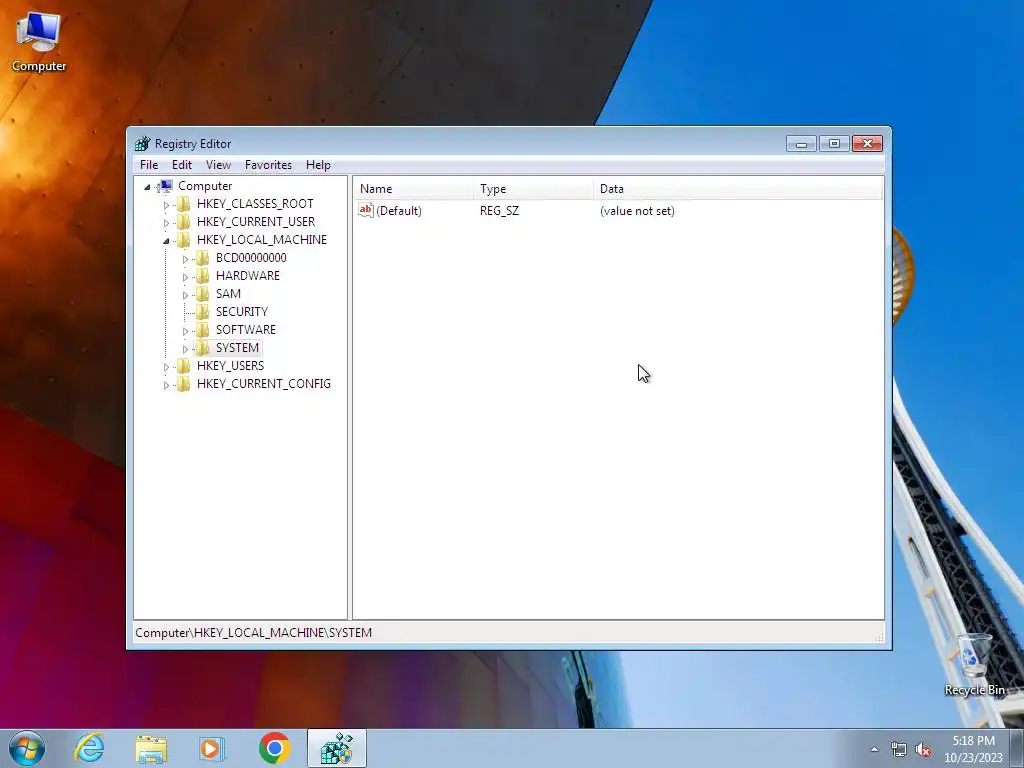Viewport: 1024px width, 768px height.
Task: Maximize the Registry Editor window
Action: pyautogui.click(x=834, y=144)
